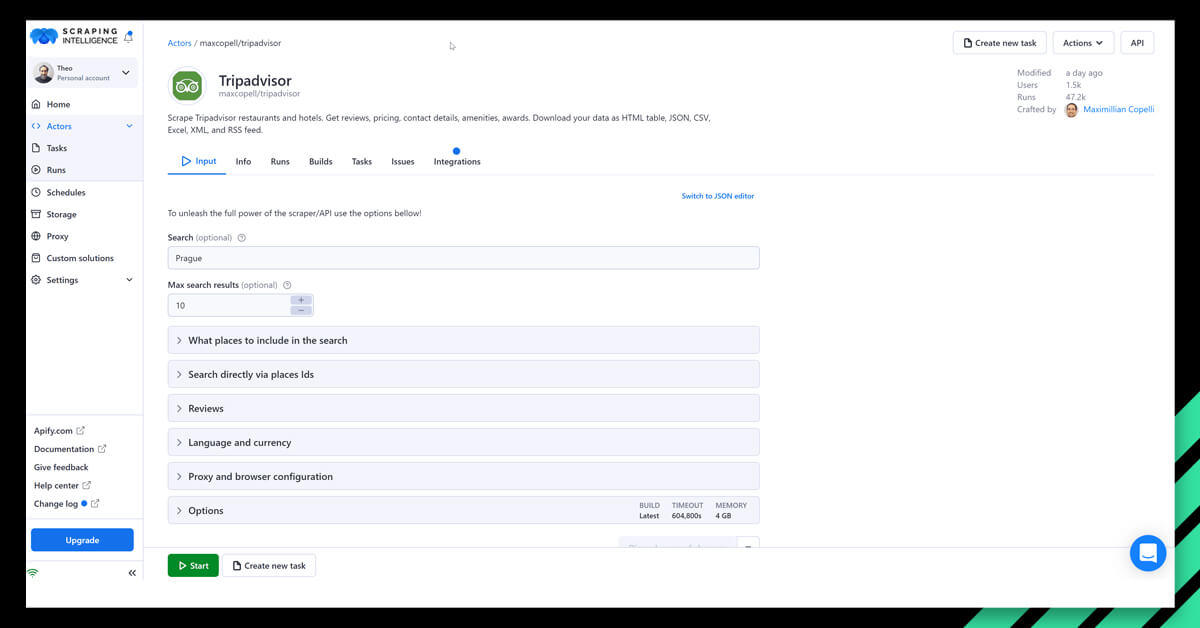Click the API button
Viewport: 1200px width, 628px height.
coord(1137,43)
